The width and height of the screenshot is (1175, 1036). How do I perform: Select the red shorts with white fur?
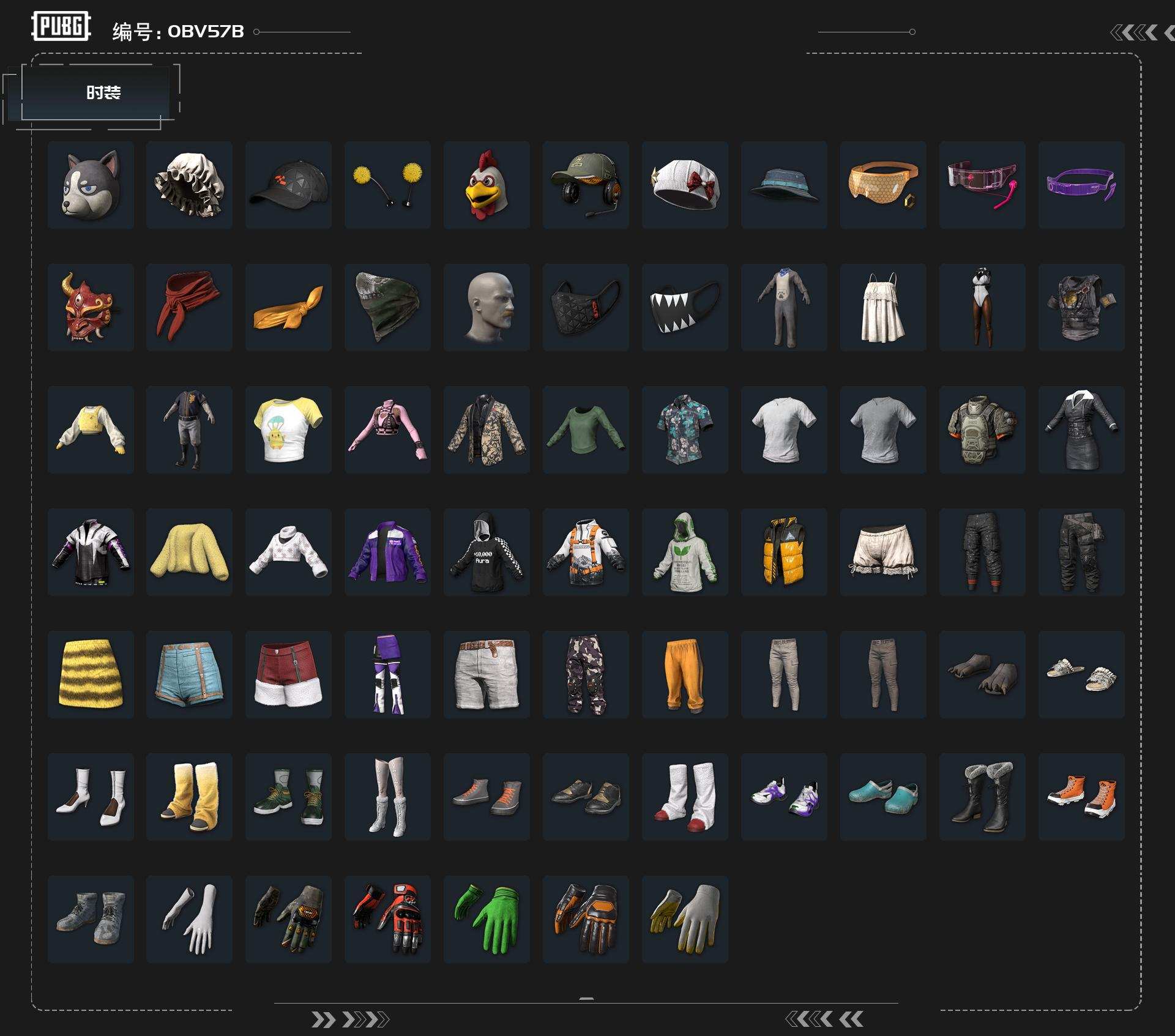pyautogui.click(x=289, y=674)
